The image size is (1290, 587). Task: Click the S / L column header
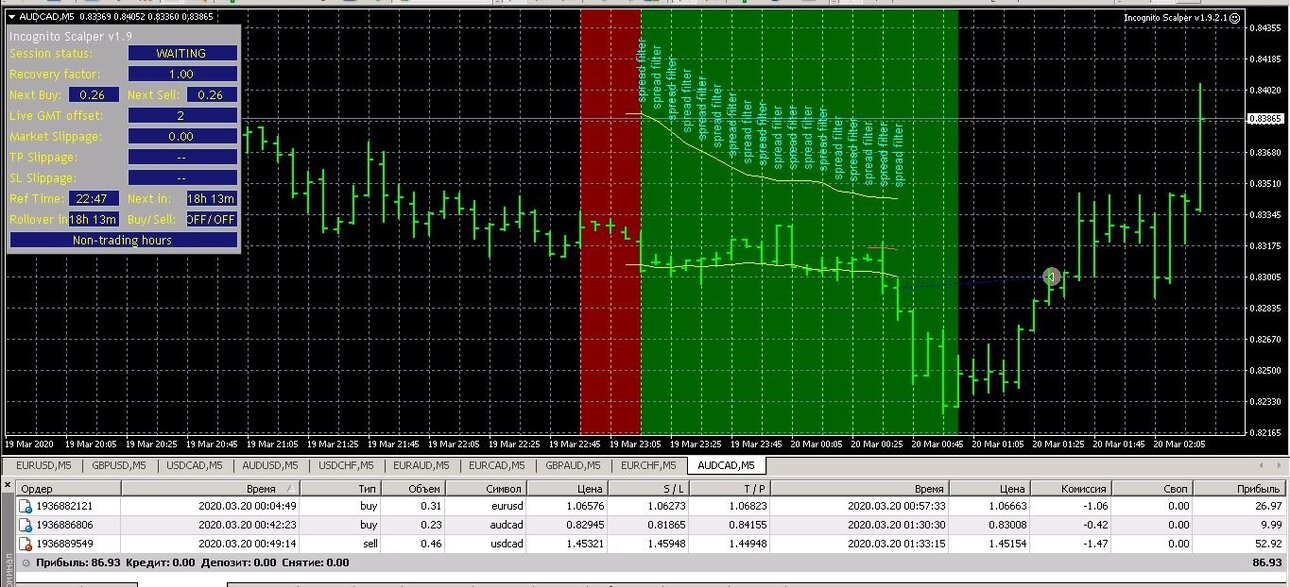(x=649, y=489)
